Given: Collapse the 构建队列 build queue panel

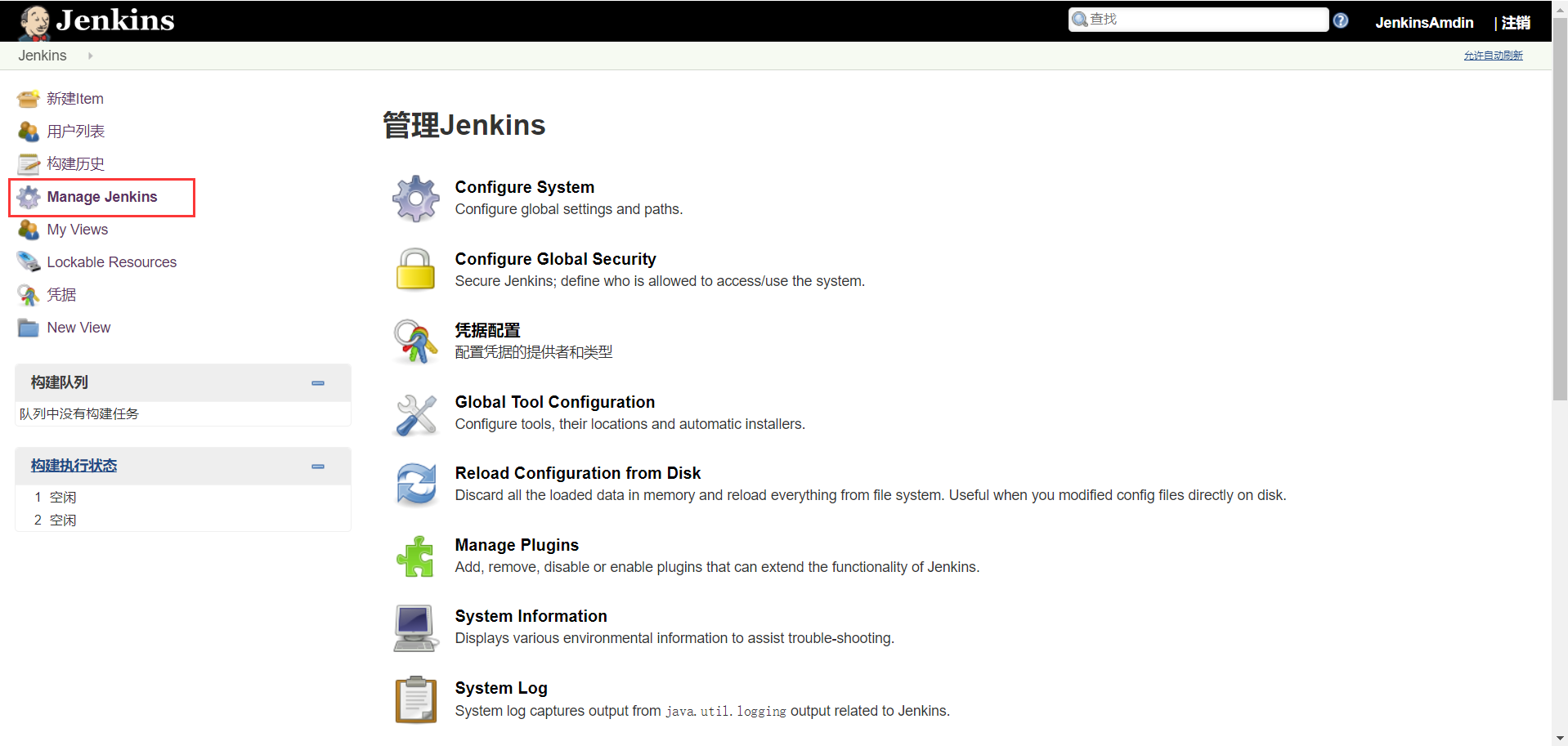Looking at the screenshot, I should [318, 383].
